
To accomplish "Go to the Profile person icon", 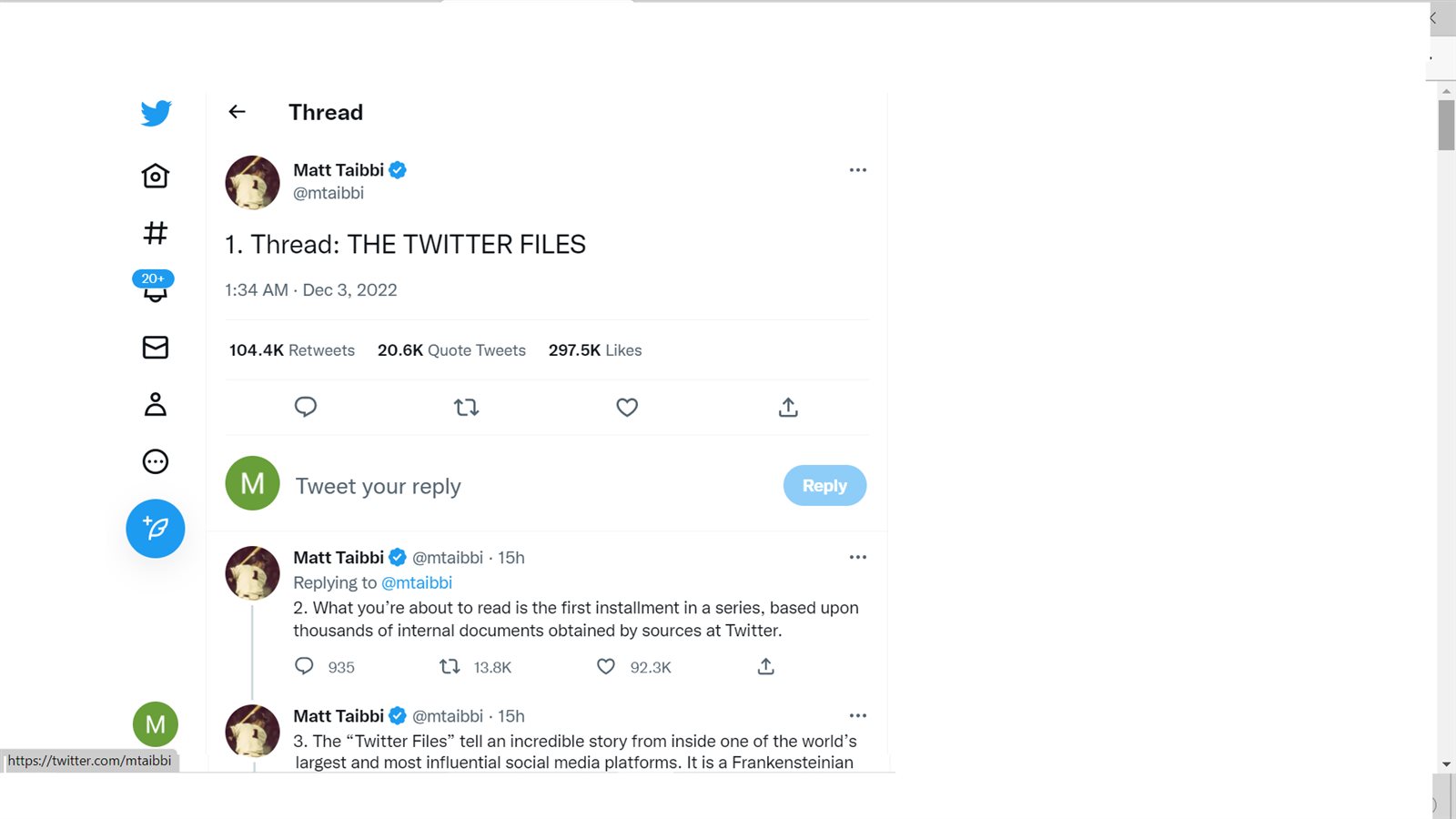I will pyautogui.click(x=156, y=404).
